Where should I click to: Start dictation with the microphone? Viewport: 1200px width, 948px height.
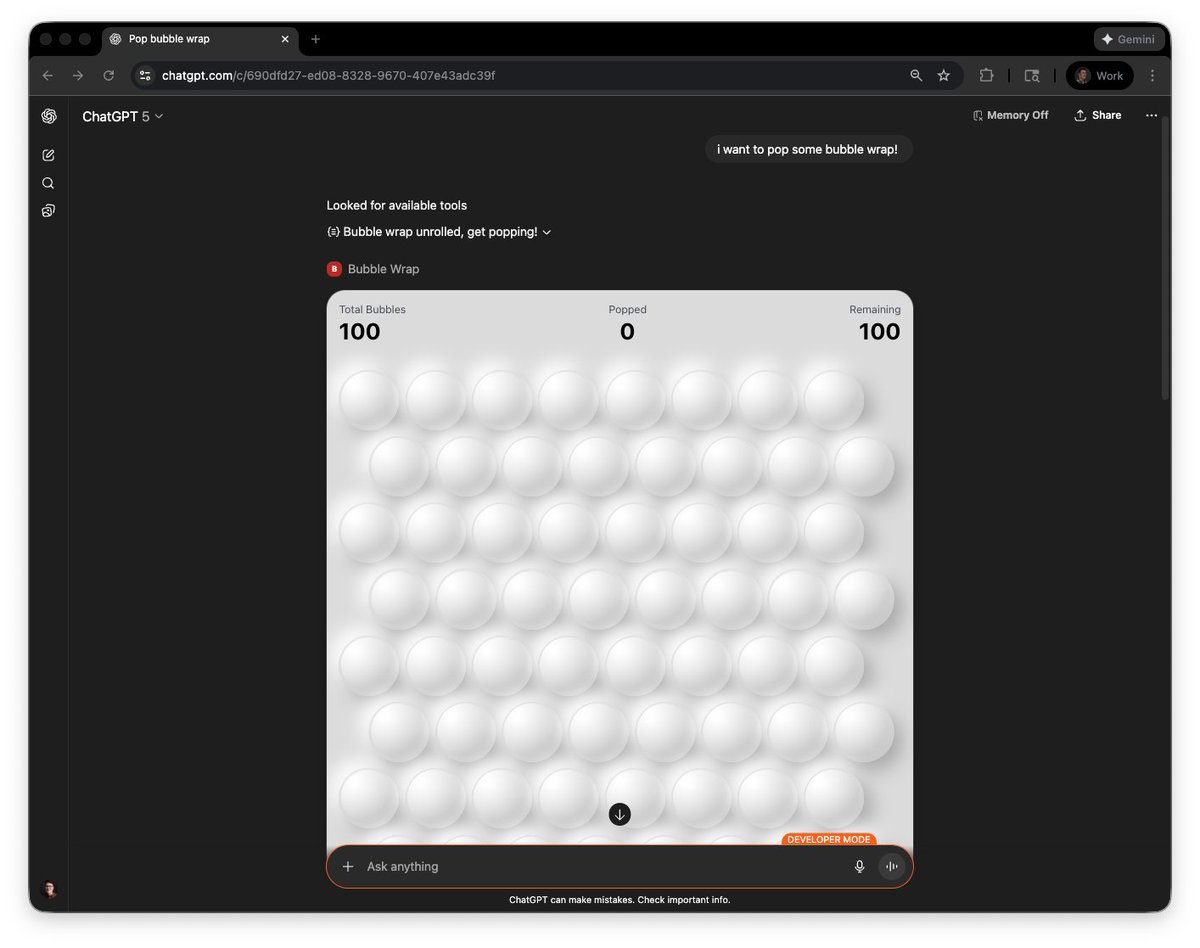(859, 867)
